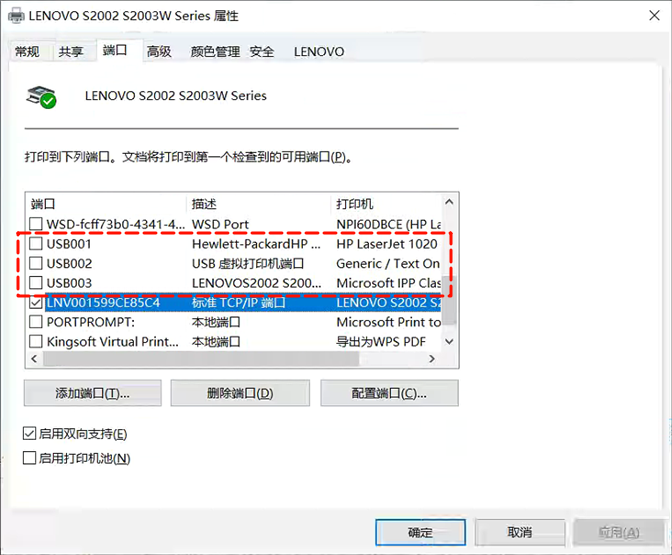Click the horizontal scrollbar thumb
Image resolution: width=672 pixels, height=555 pixels.
tap(201, 359)
